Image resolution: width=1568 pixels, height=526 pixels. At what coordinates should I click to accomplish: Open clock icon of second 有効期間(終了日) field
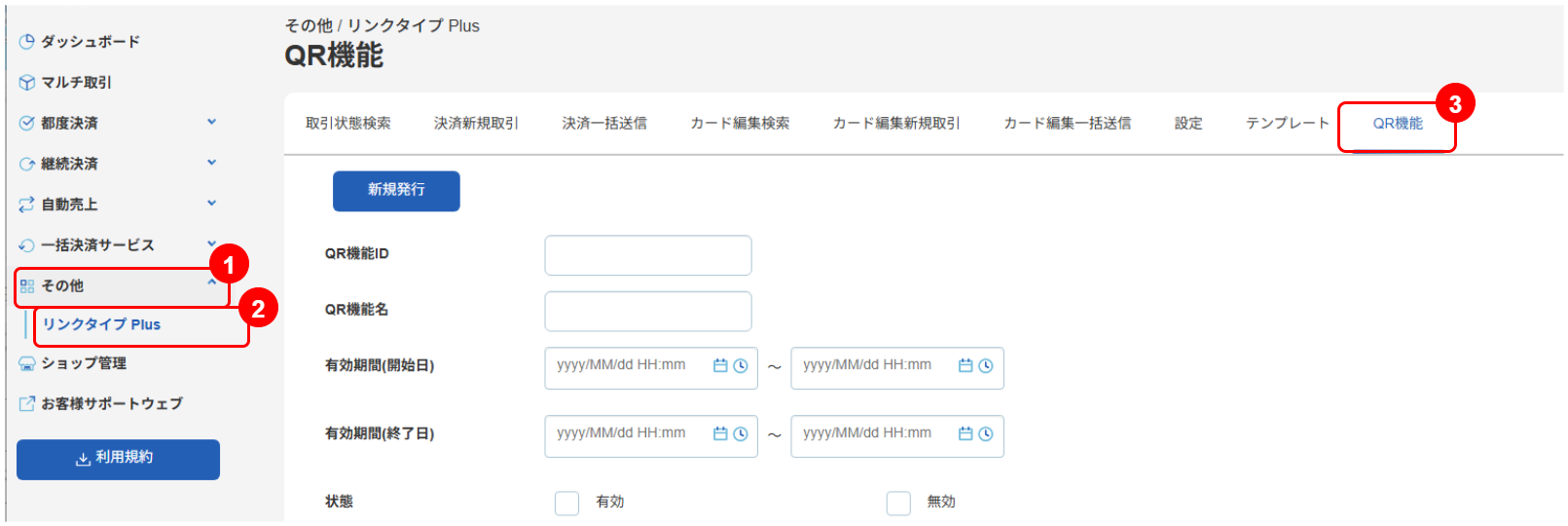[986, 434]
